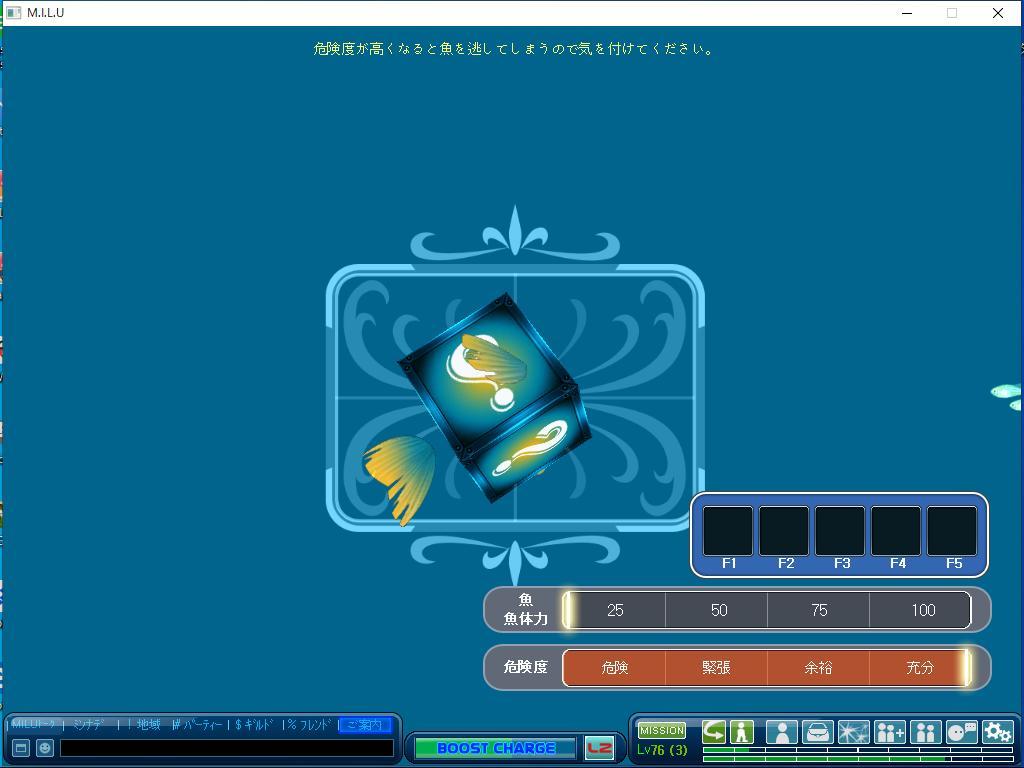Image resolution: width=1024 pixels, height=768 pixels.
Task: Open the two-person party icon
Action: pyautogui.click(x=925, y=733)
